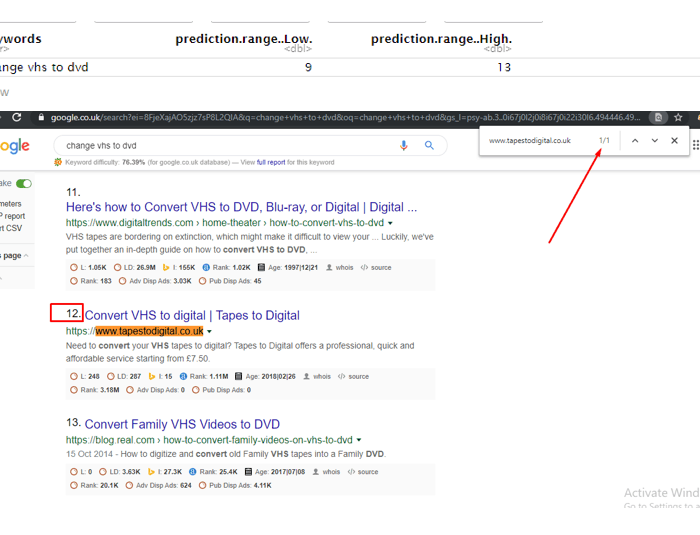Click digitaltrends Rank: 1.02K metric
Viewport: 700px width, 535px height.
coord(227,268)
